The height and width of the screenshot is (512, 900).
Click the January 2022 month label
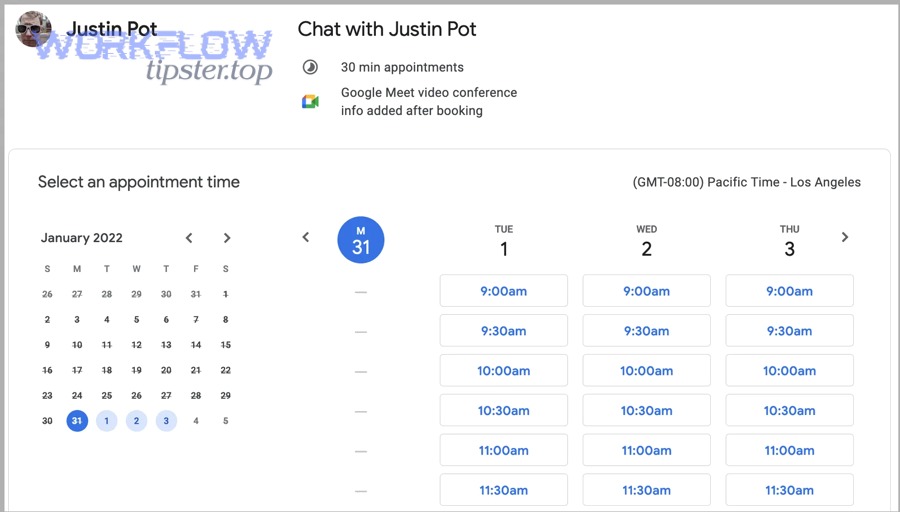pos(82,238)
